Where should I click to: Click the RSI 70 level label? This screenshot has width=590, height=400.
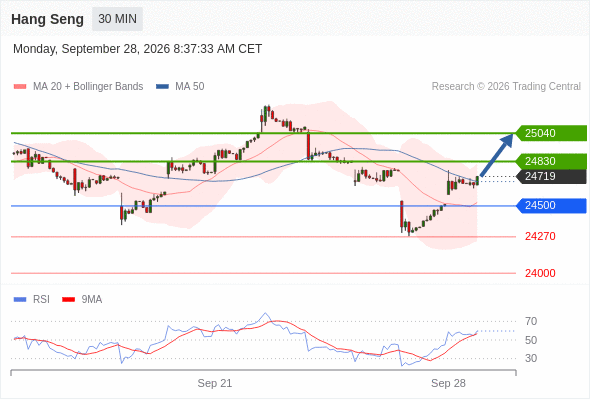(531, 321)
